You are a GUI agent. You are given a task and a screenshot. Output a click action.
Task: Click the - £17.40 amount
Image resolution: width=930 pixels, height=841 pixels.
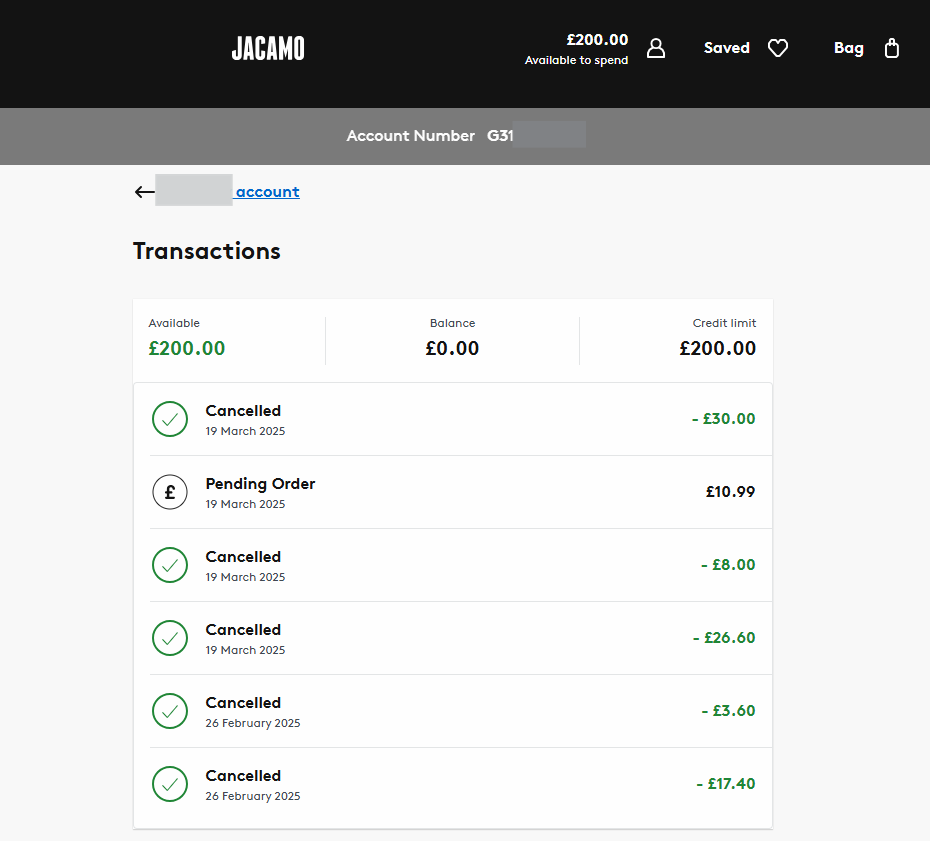[726, 783]
